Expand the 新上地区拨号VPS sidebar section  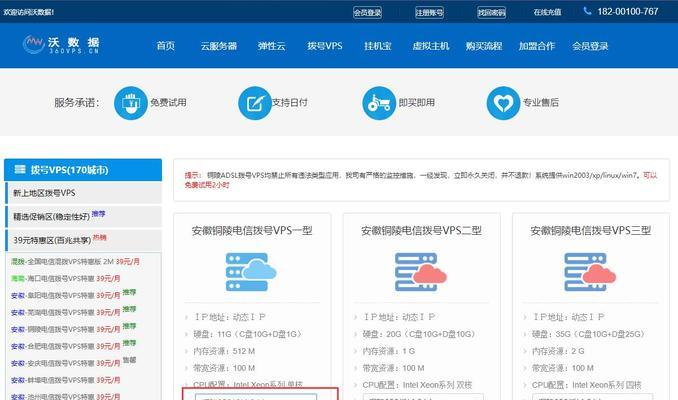83,193
